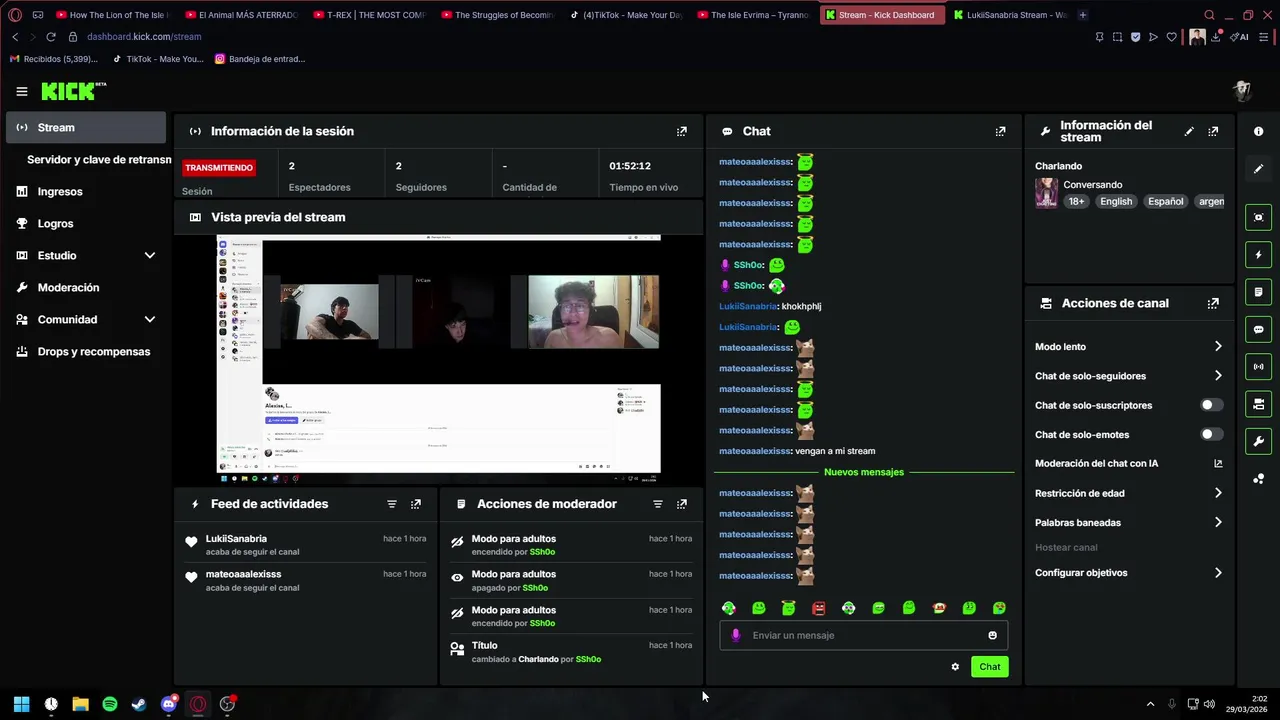Open the profile avatar at top right
The height and width of the screenshot is (720, 1280).
pos(1243,91)
